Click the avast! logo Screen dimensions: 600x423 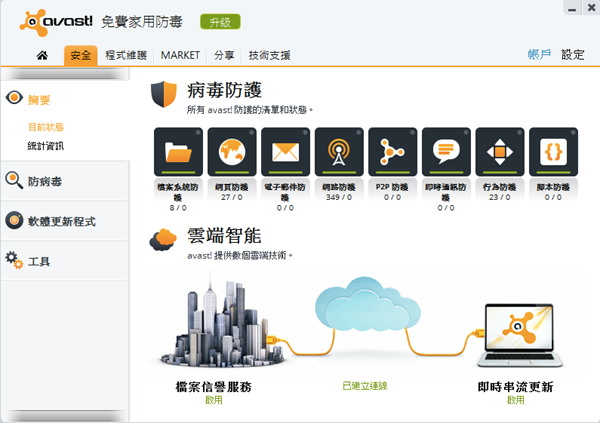56,23
